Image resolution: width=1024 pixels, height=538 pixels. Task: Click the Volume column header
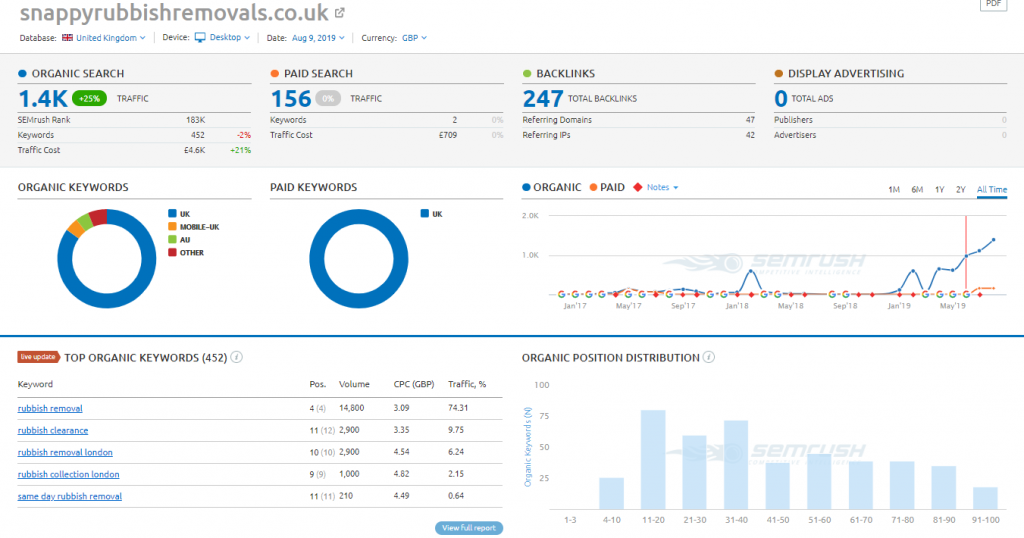[x=354, y=384]
